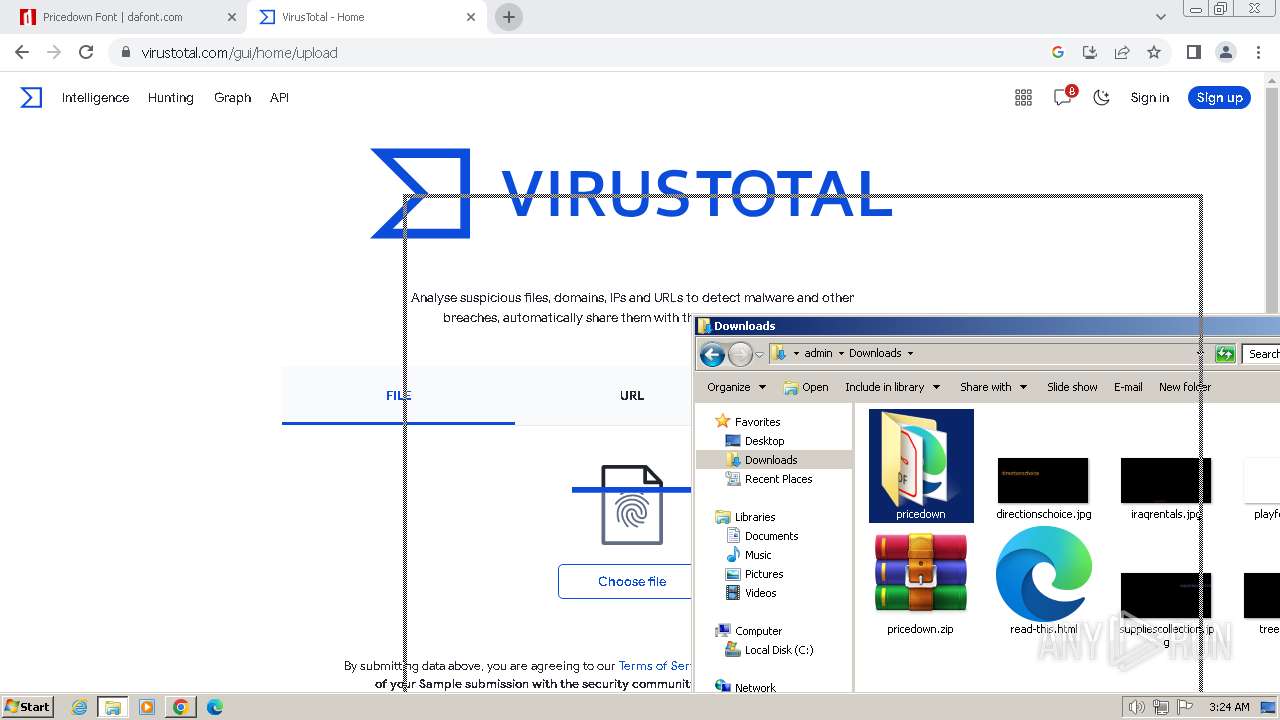Toggle the dark mode moon icon
1280x720 pixels.
coord(1101,97)
